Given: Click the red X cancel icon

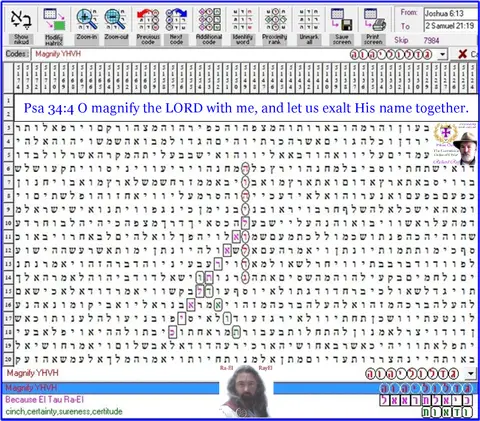Looking at the screenshot, I should coord(462,54).
